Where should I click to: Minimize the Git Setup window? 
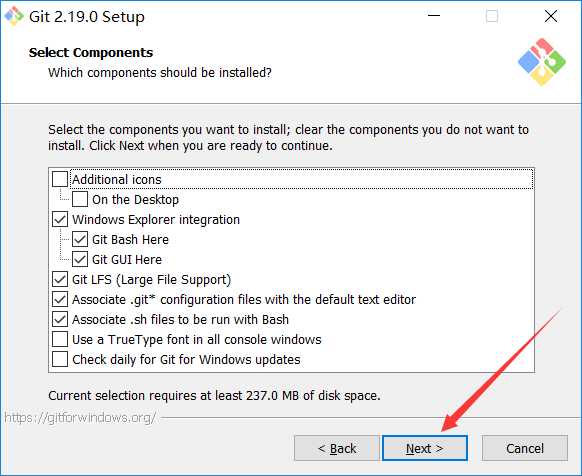tap(434, 16)
